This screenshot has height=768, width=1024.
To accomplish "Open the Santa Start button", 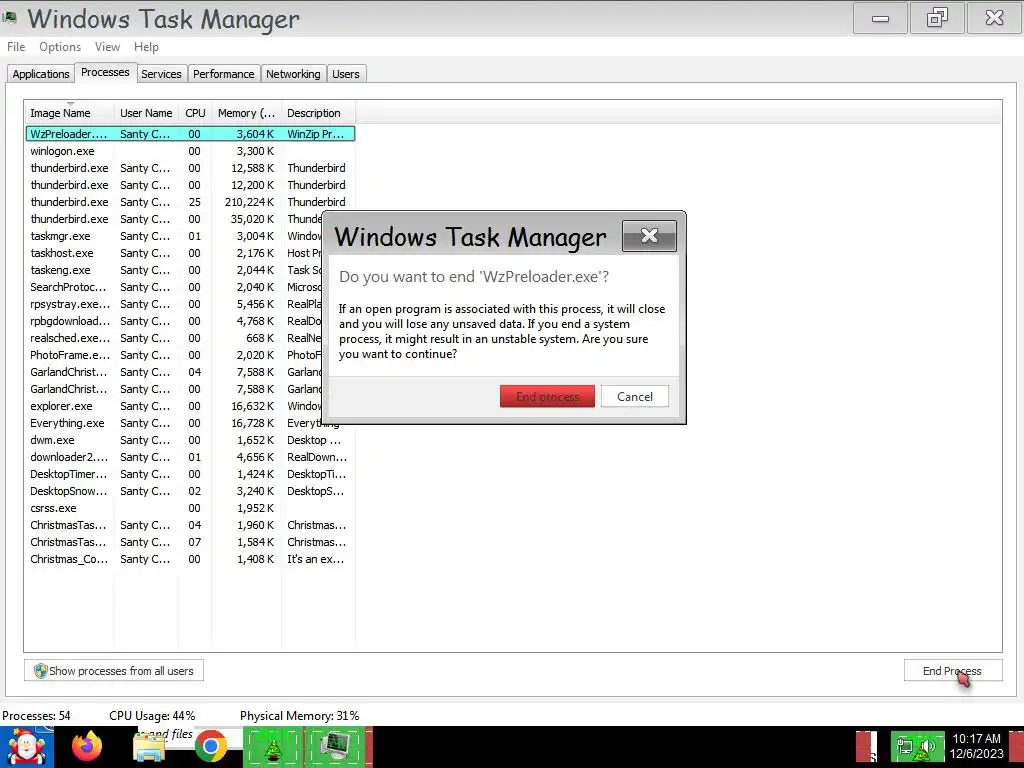I will point(26,747).
